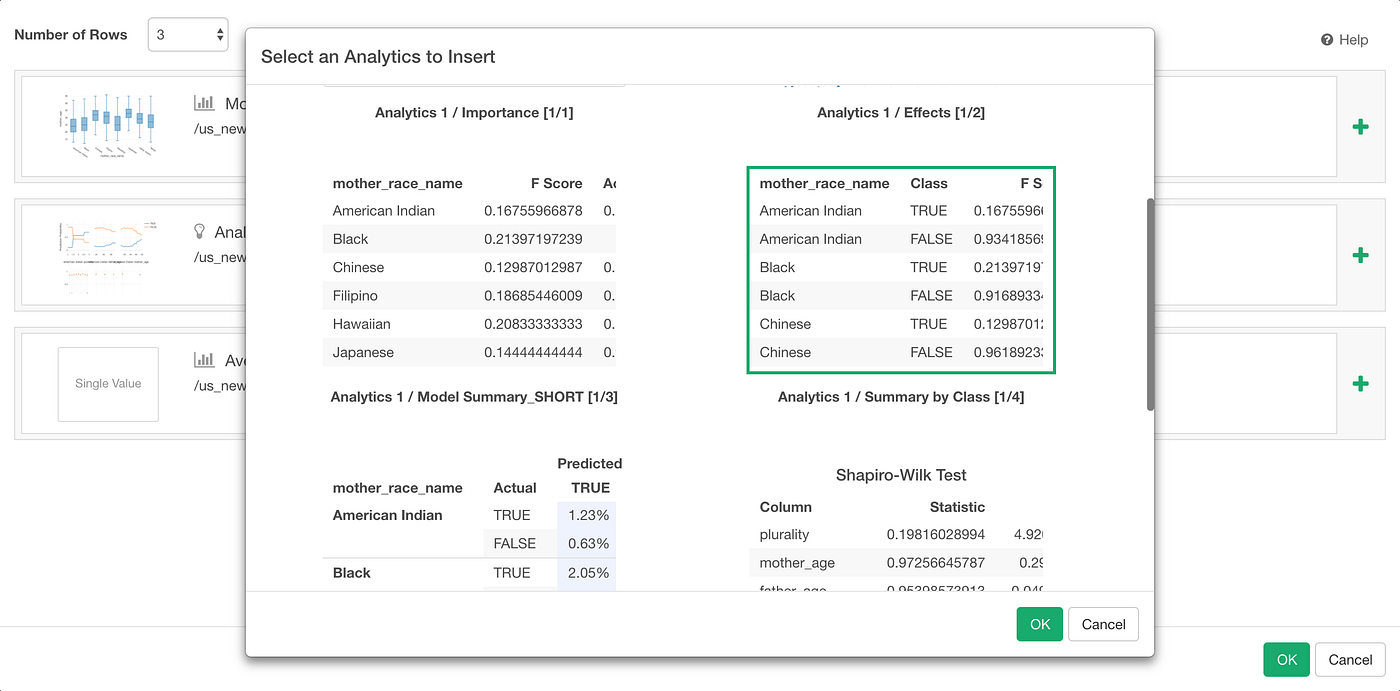This screenshot has height=691, width=1400.
Task: Click the OK button at the bottom right
Action: point(1286,659)
